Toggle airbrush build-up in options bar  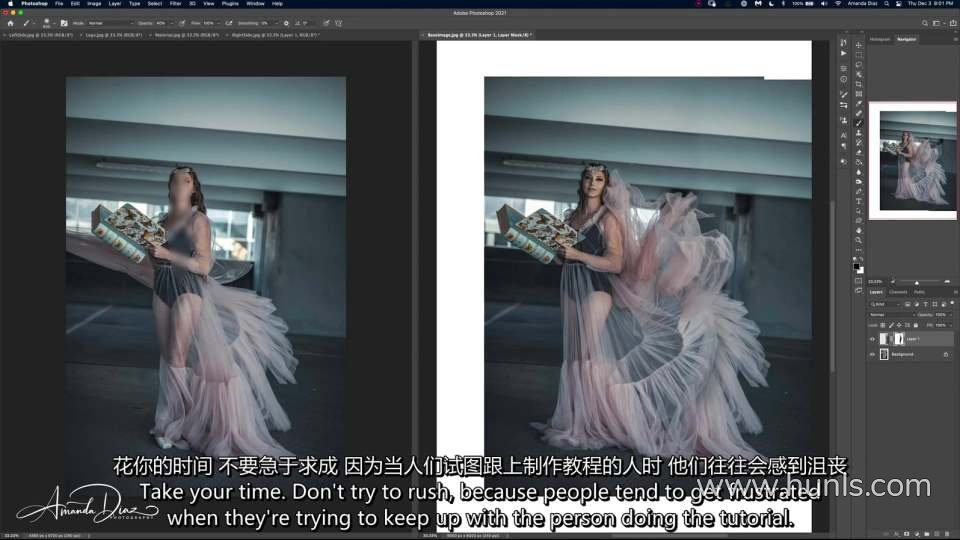point(229,23)
